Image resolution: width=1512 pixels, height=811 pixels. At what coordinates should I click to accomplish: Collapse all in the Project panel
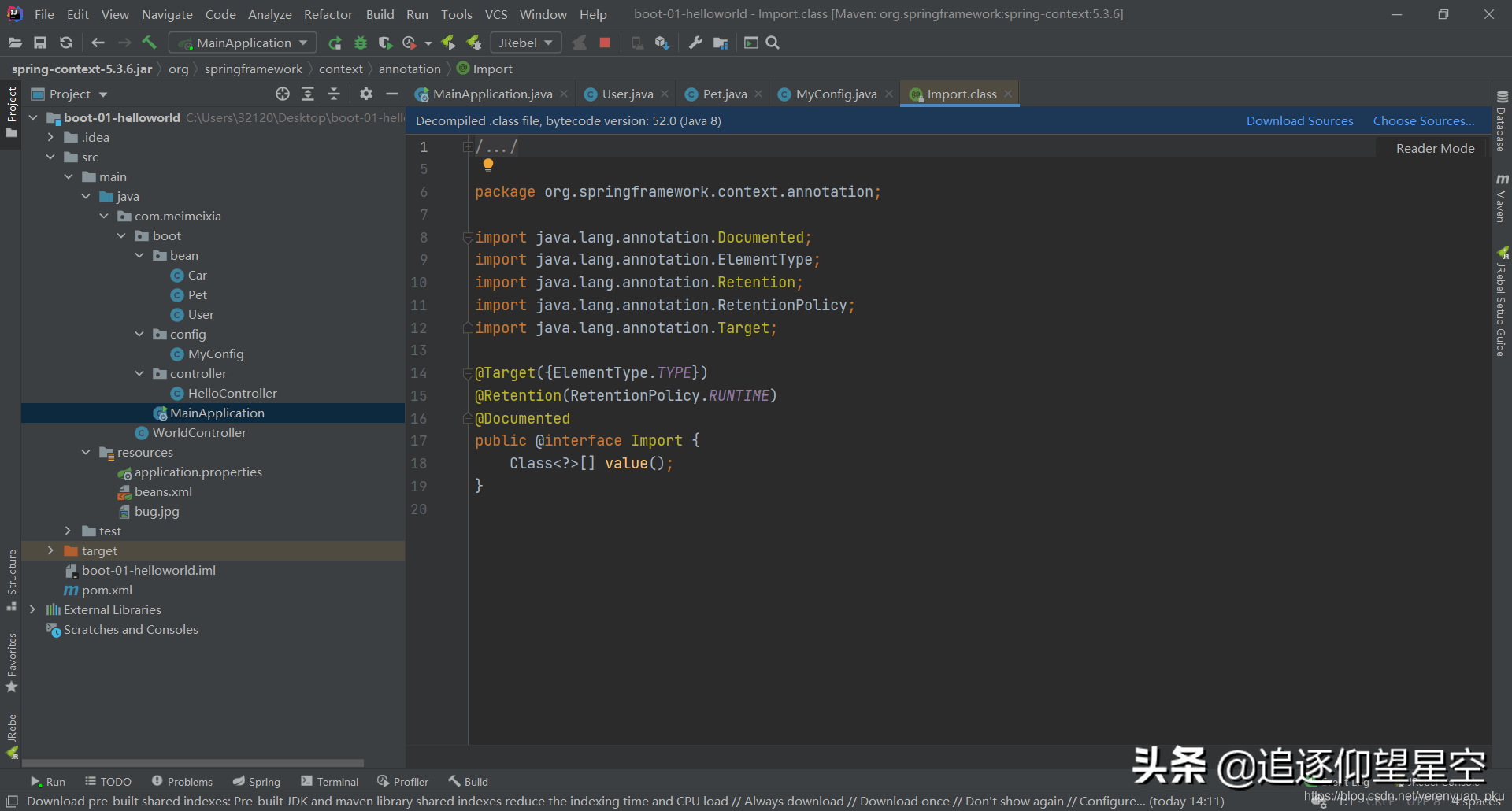[334, 94]
